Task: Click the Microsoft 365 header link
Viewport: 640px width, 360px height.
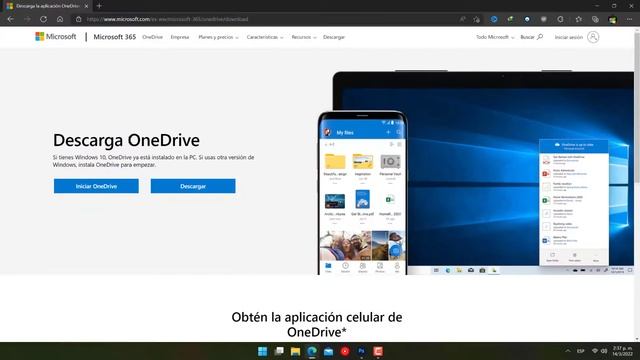Action: click(x=115, y=37)
